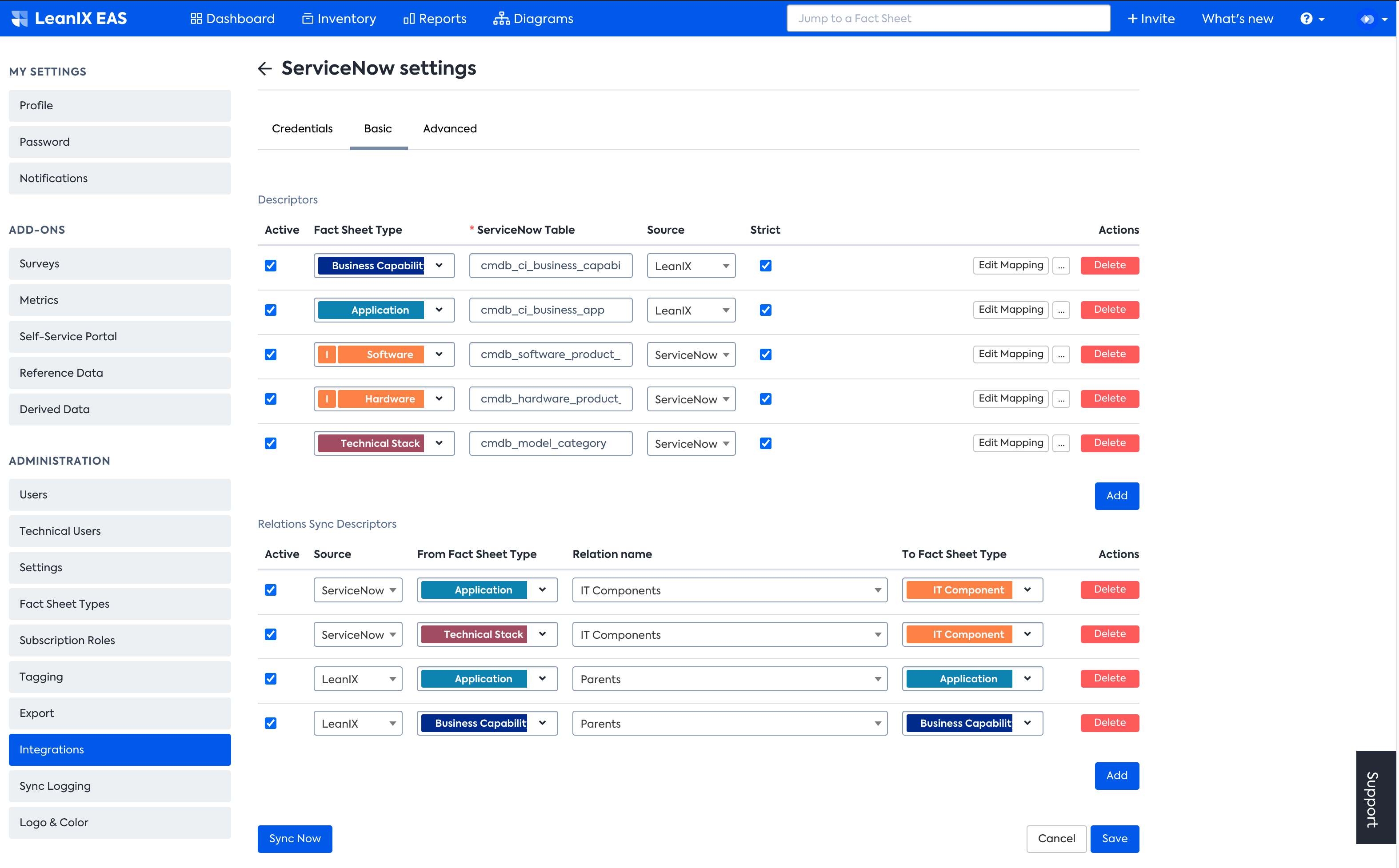The width and height of the screenshot is (1399, 868).
Task: Open the Diagrams page
Action: click(x=533, y=18)
